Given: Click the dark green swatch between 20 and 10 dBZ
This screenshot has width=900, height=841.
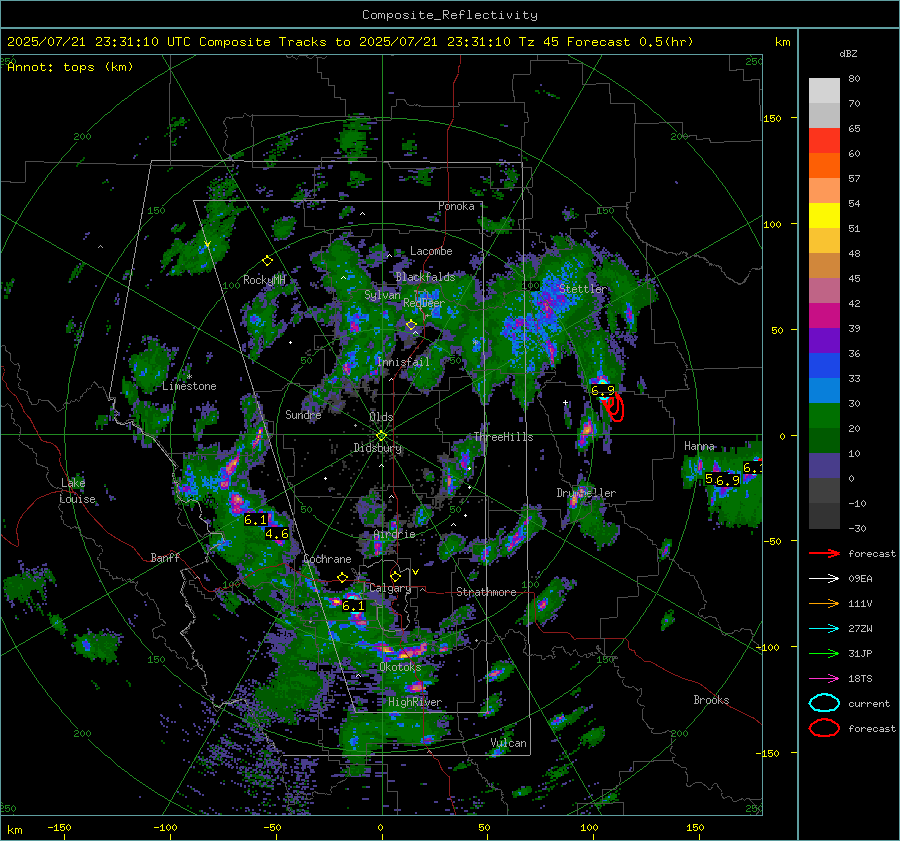Looking at the screenshot, I should 824,441.
